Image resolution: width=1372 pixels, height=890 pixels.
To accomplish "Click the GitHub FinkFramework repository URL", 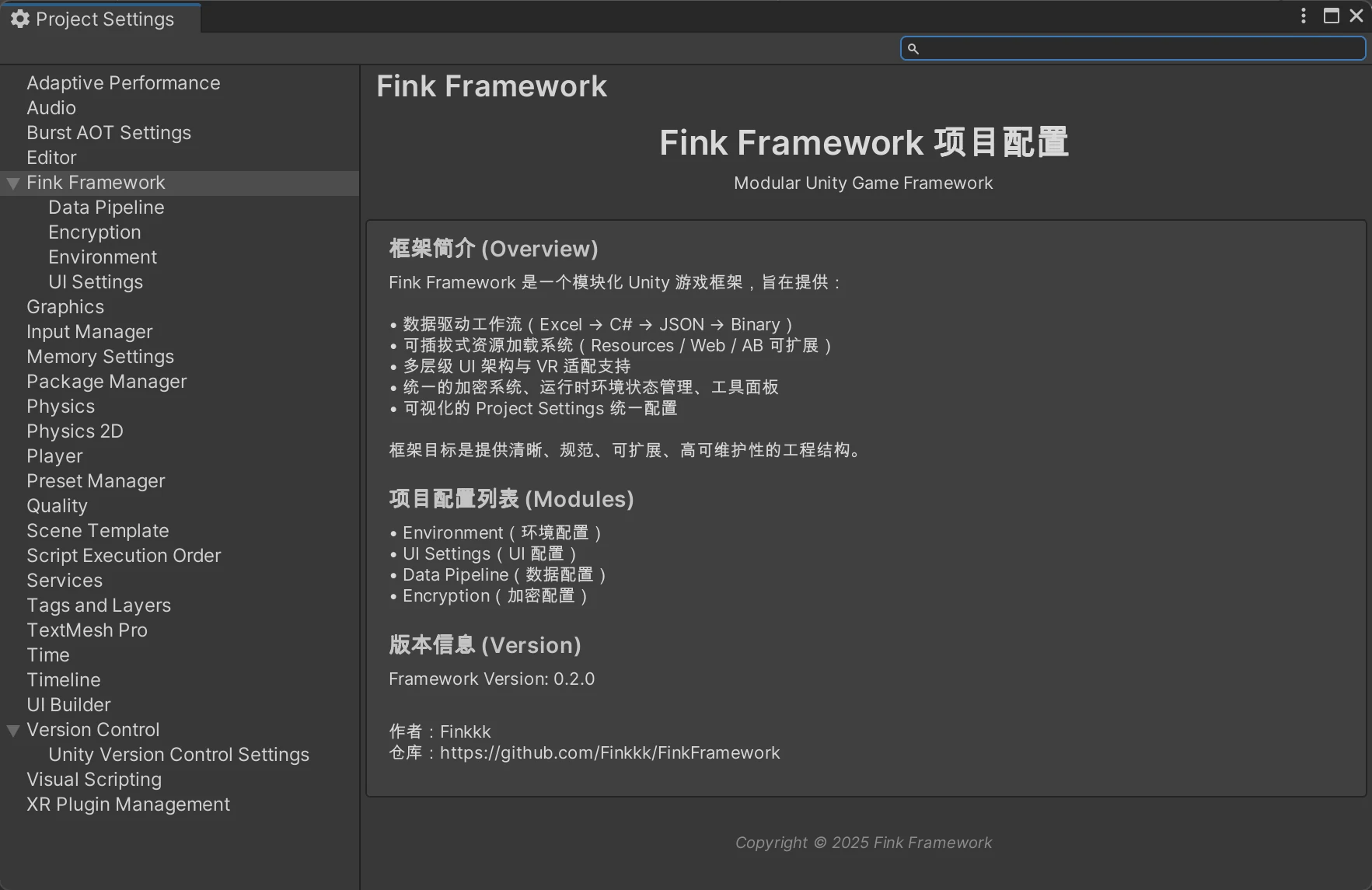I will [609, 752].
